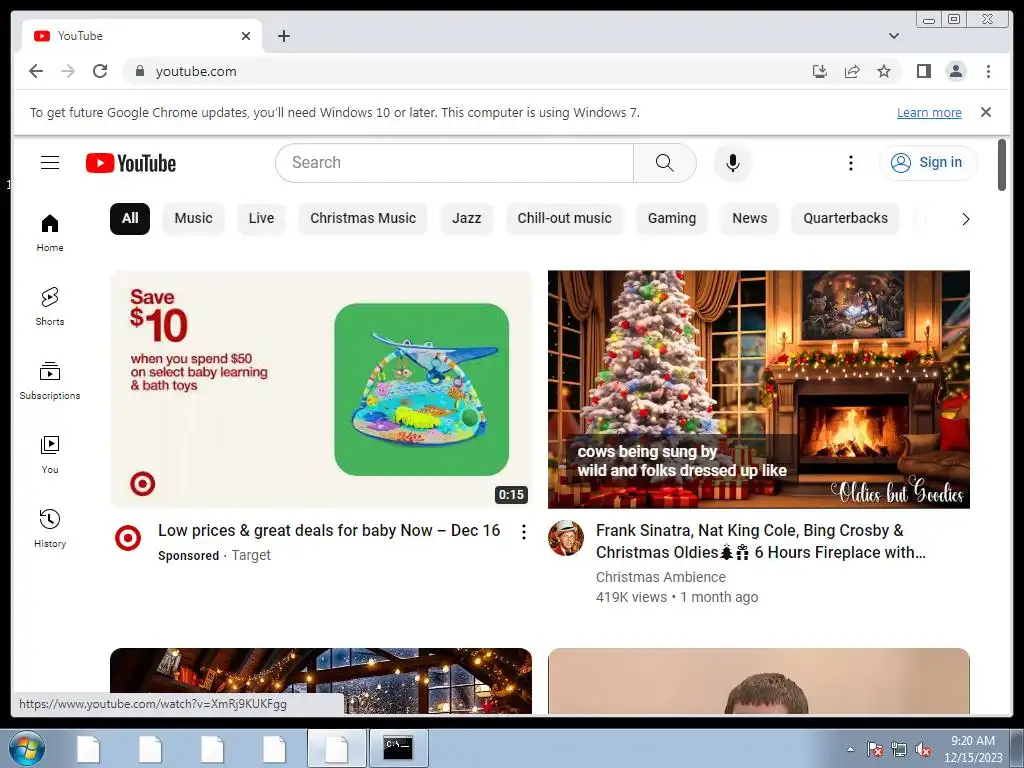Open the You section in sidebar
This screenshot has width=1024, height=768.
pos(50,455)
